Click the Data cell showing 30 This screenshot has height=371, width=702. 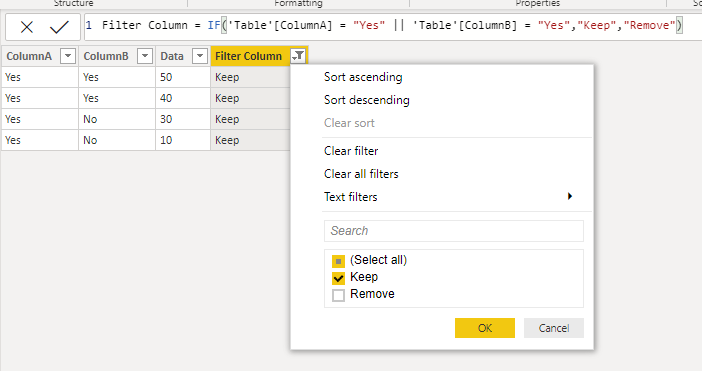pyautogui.click(x=183, y=119)
